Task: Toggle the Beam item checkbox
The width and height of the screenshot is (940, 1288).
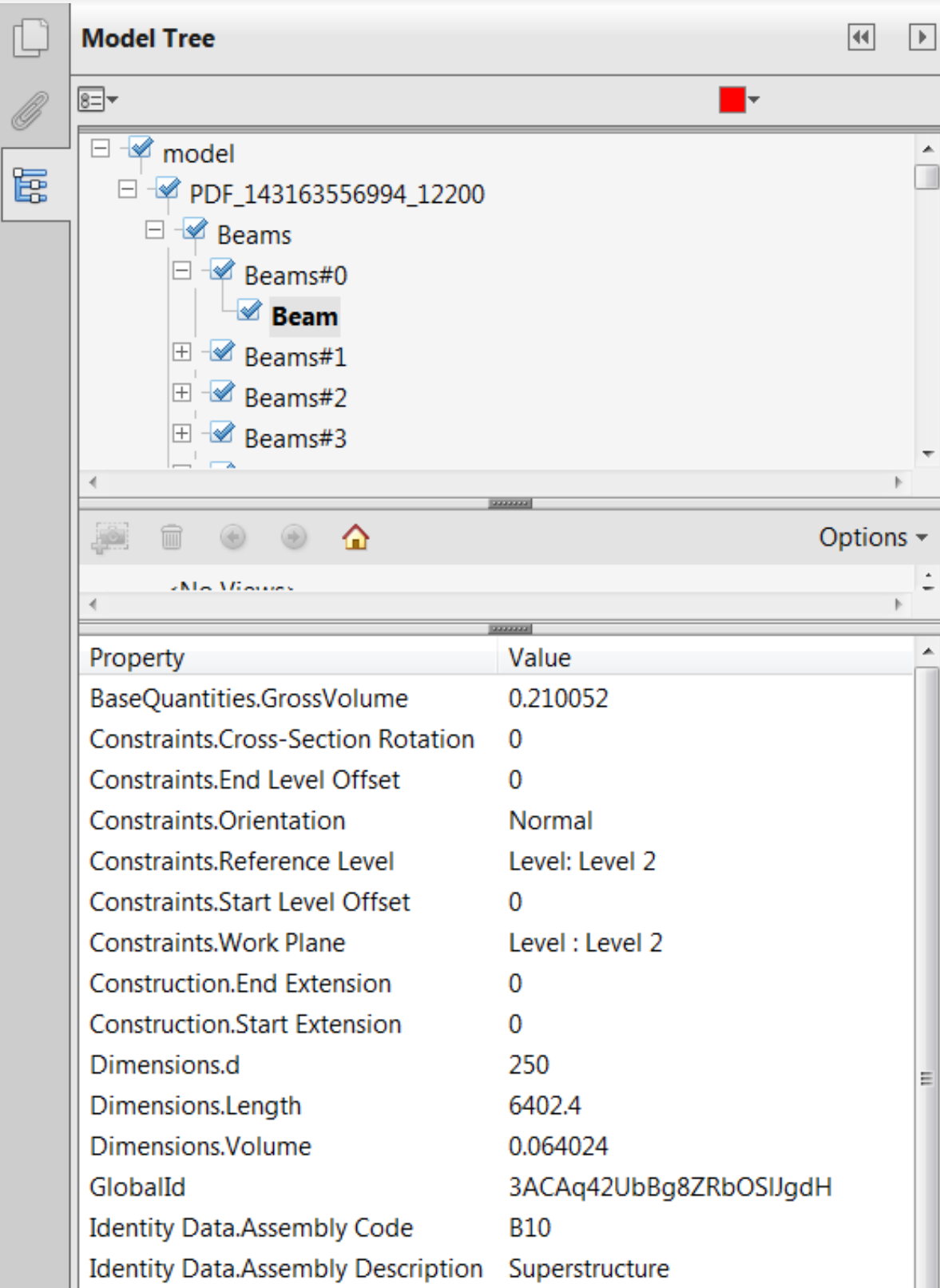Action: 250,311
